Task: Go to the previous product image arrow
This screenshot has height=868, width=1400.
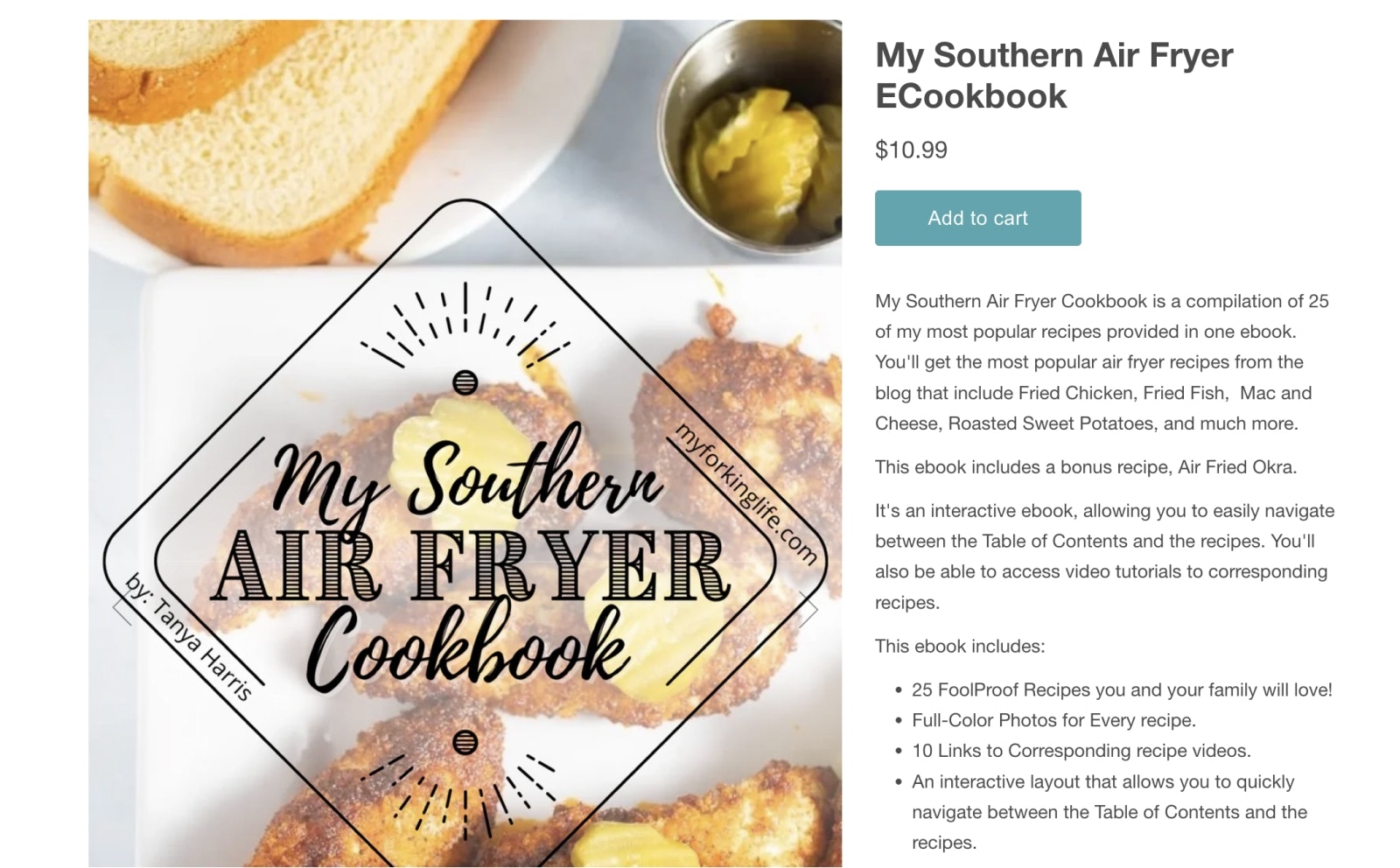Action: click(x=122, y=610)
